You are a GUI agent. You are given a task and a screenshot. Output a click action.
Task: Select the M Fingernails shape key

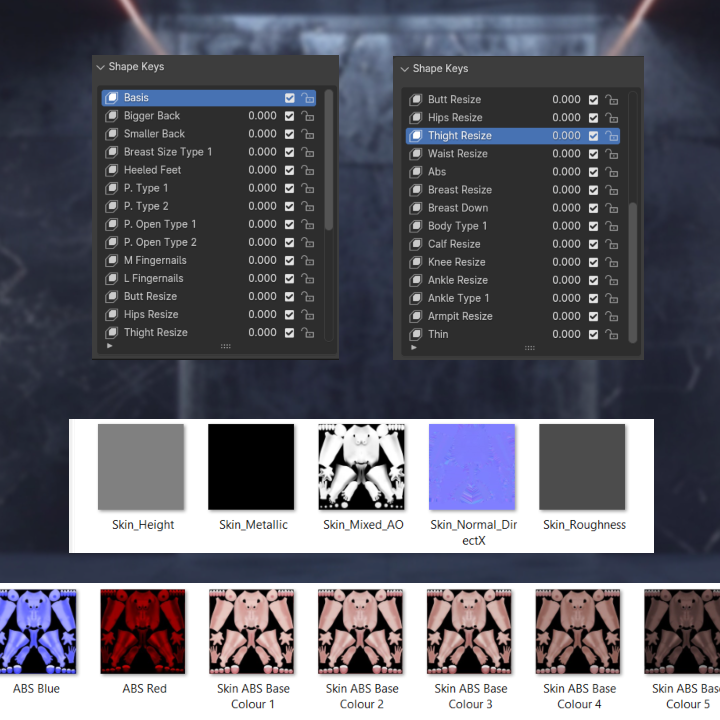click(x=155, y=260)
